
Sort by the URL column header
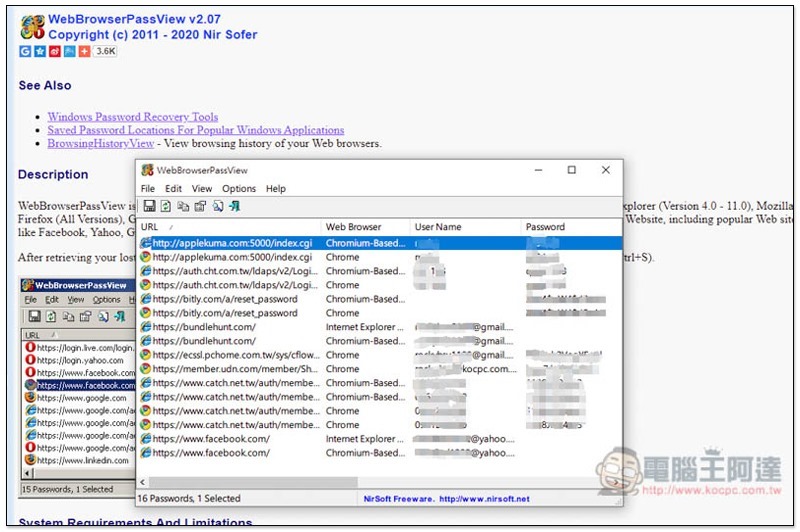[230, 227]
